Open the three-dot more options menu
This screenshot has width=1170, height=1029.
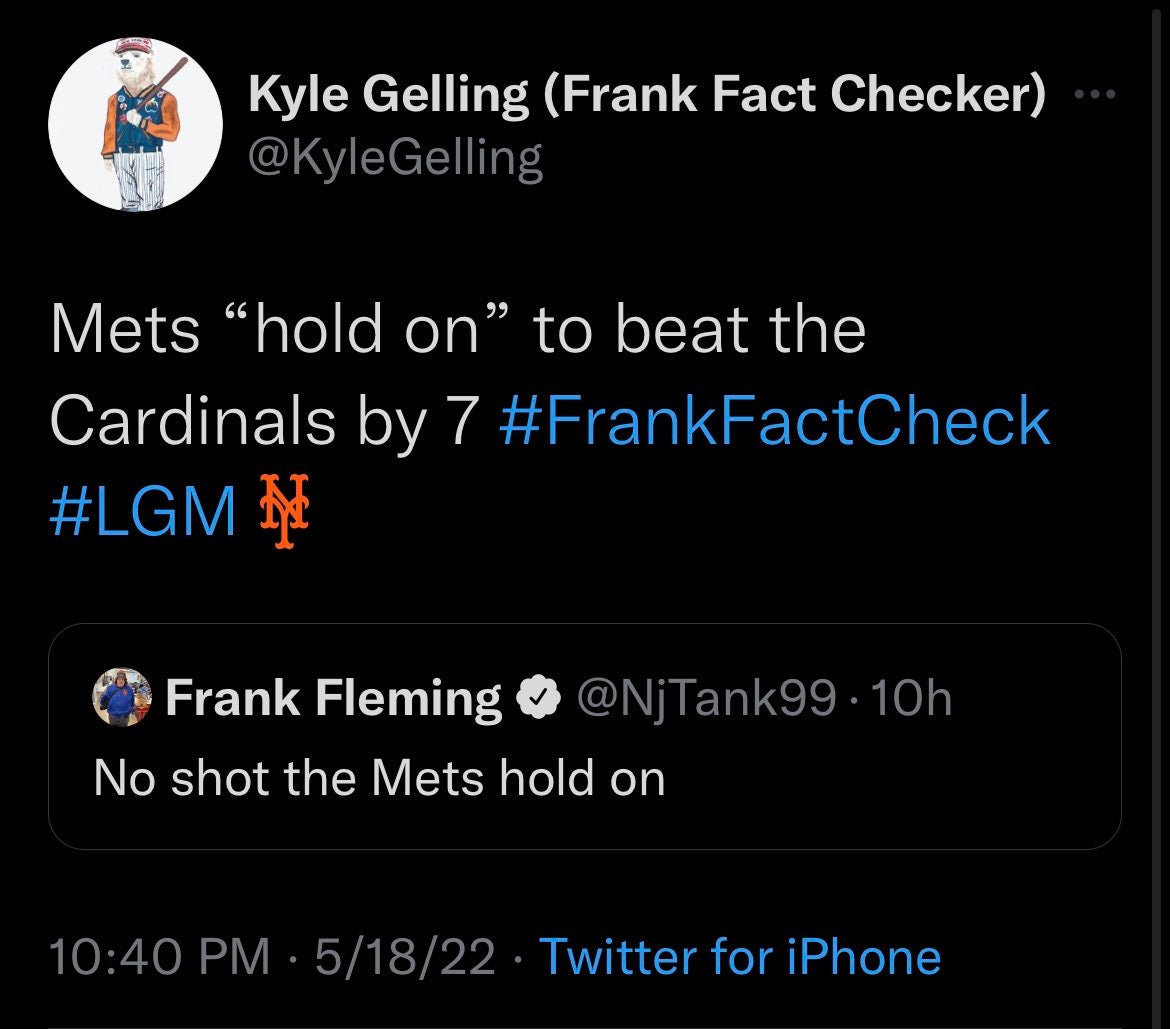[1098, 95]
